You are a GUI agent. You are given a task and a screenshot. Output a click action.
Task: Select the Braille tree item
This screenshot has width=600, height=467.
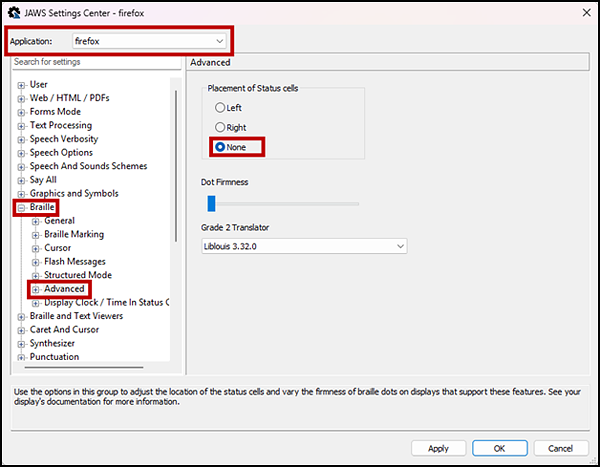(42, 207)
